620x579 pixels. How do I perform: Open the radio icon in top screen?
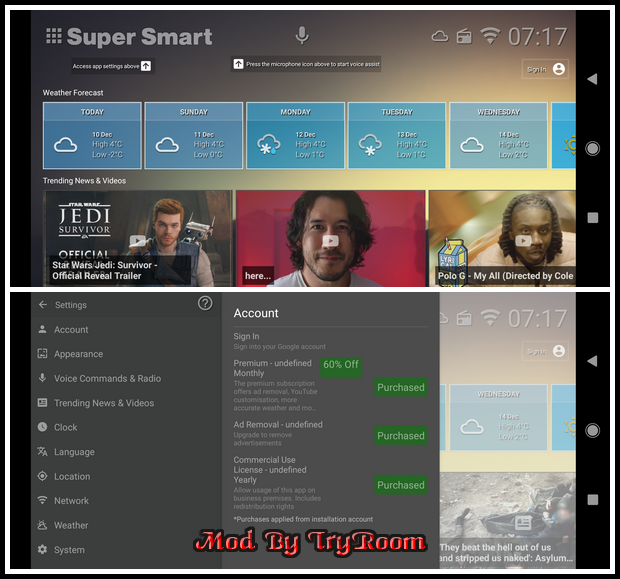click(x=464, y=36)
